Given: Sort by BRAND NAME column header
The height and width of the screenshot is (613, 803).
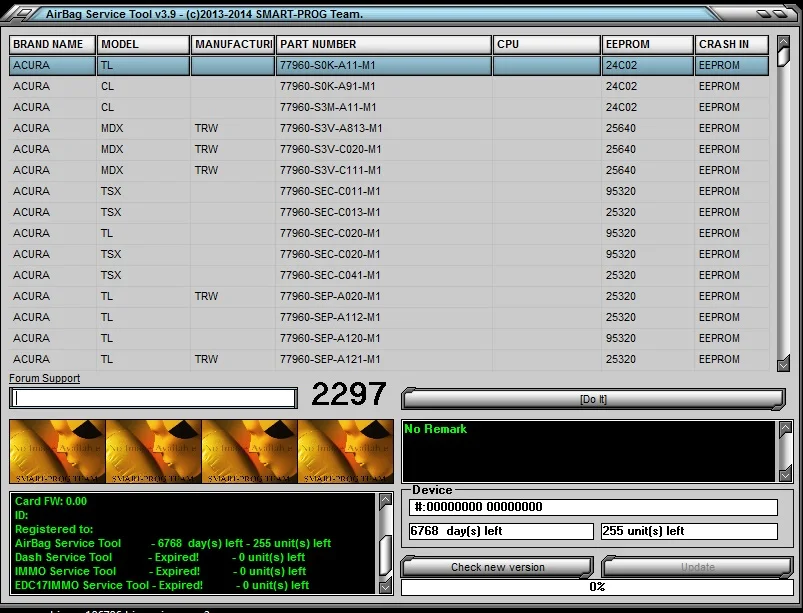Looking at the screenshot, I should point(52,45).
